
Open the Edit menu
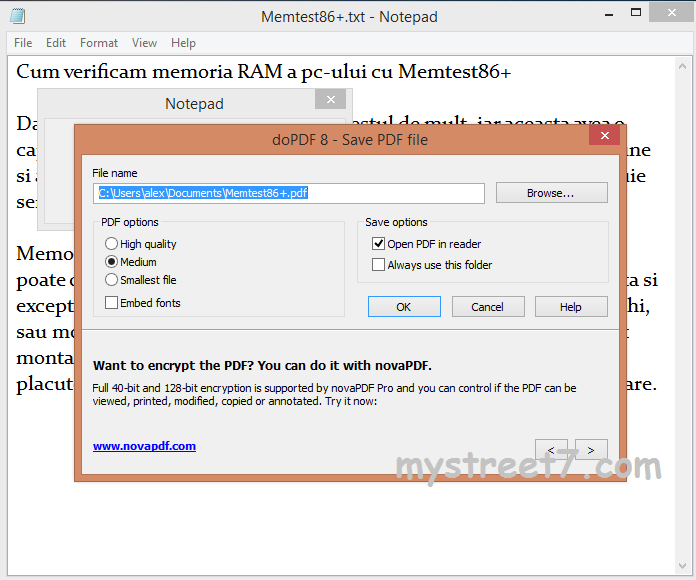point(56,43)
